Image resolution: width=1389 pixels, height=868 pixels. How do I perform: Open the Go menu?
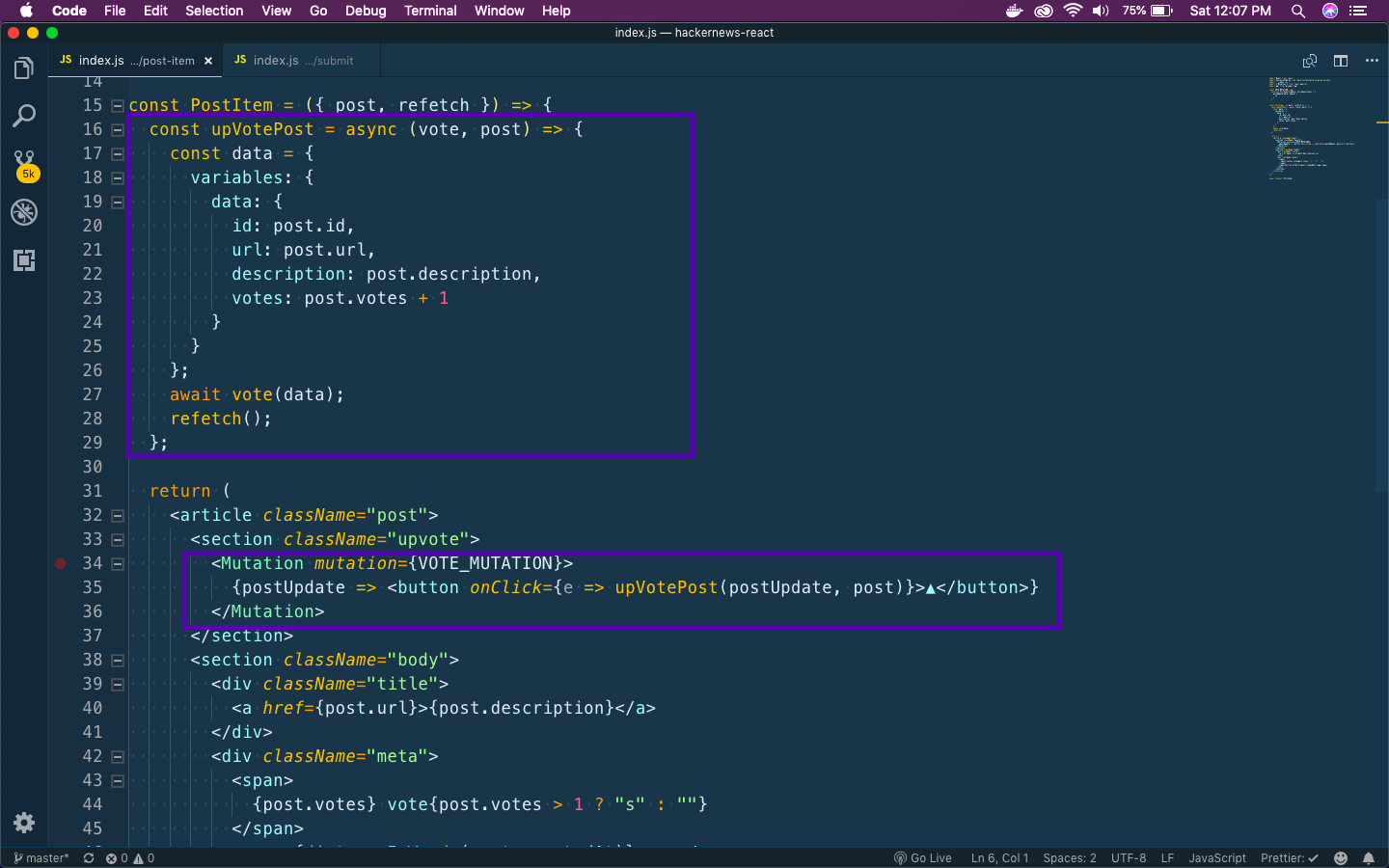pyautogui.click(x=318, y=11)
